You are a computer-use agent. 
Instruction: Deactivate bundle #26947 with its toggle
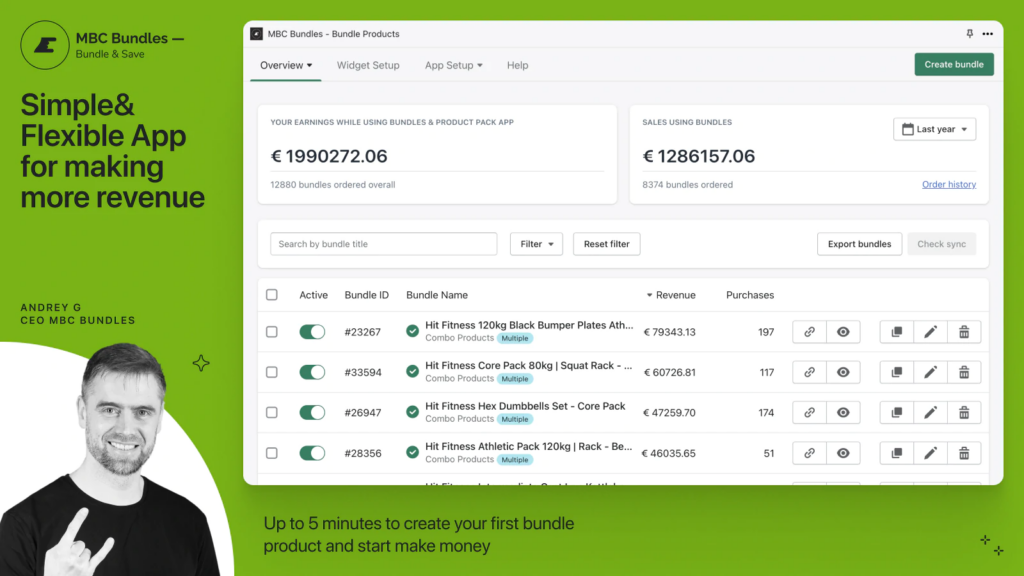(x=312, y=413)
